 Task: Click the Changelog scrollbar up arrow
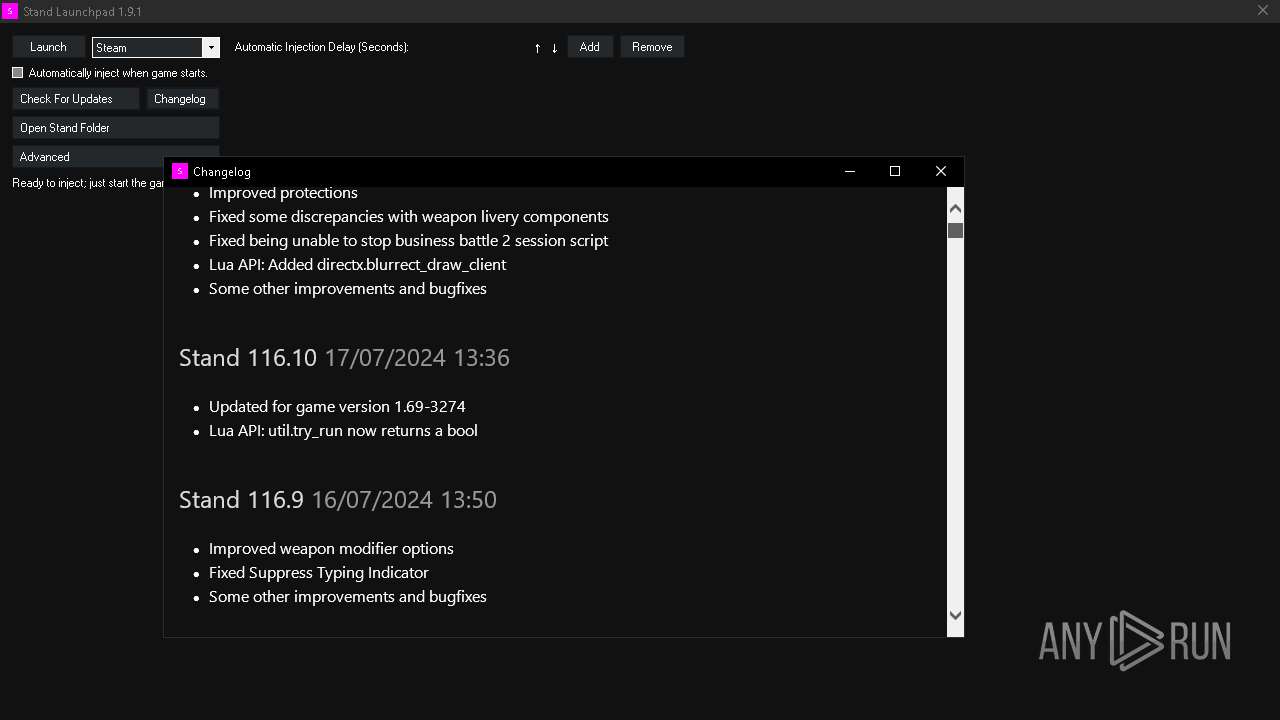pos(955,209)
